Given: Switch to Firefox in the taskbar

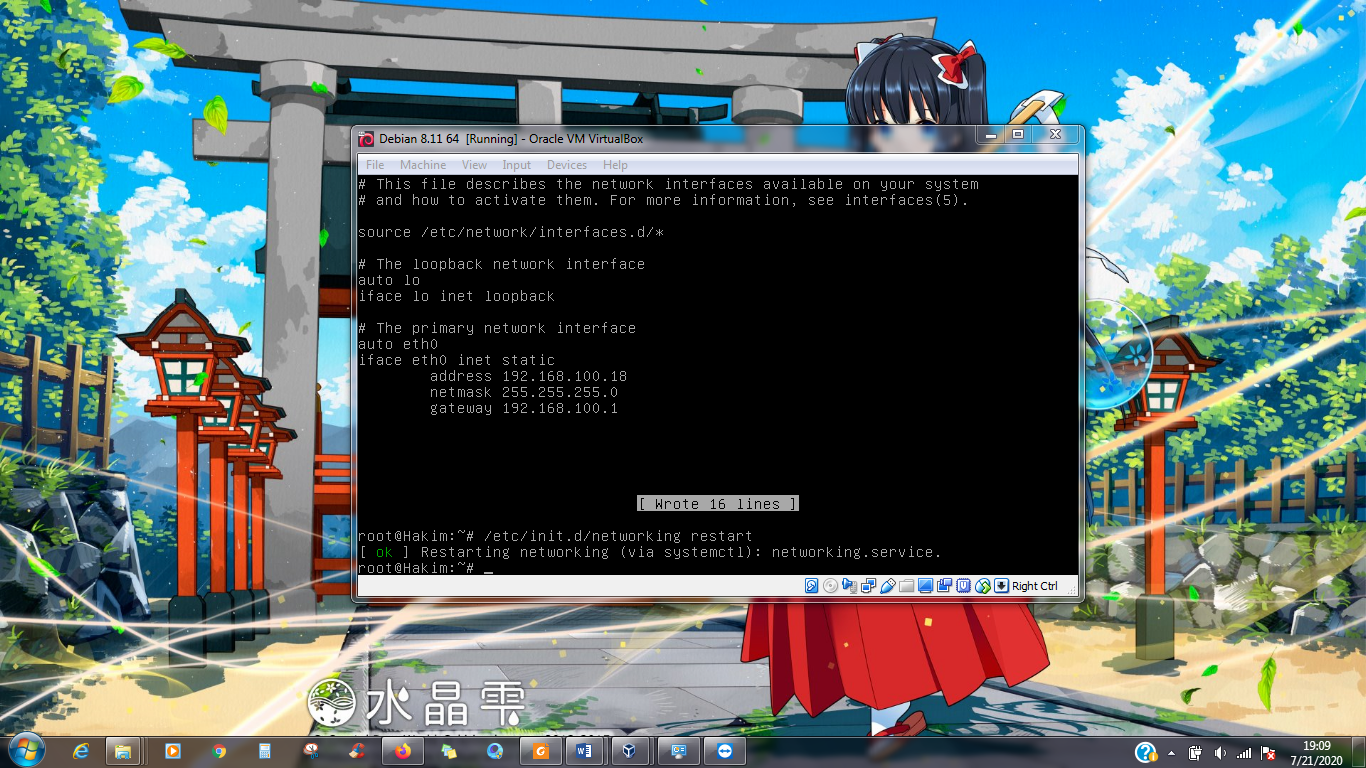Looking at the screenshot, I should [x=403, y=751].
